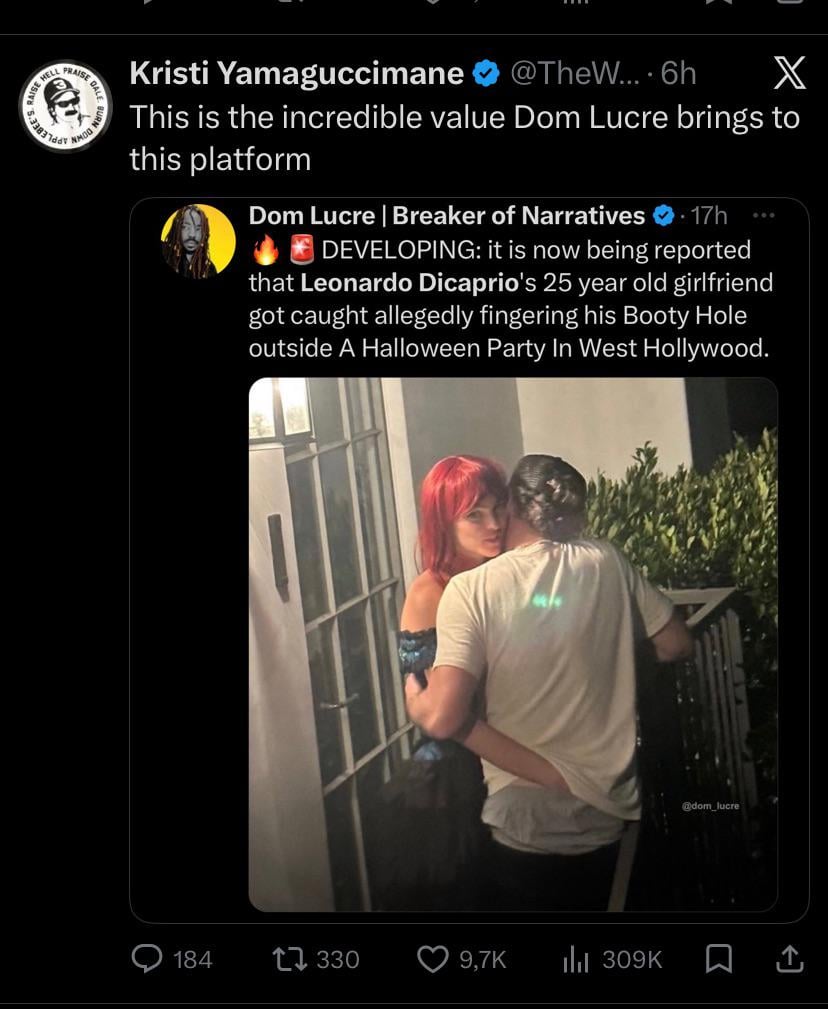This screenshot has height=1009, width=828.
Task: Open the quoted post's three-dot menu
Action: coord(764,216)
